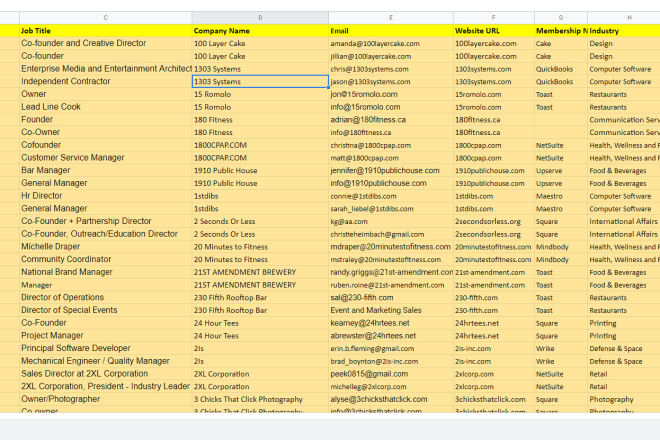Viewport: 660px width, 440px height.
Task: Click the Community Coordinator cell
Action: [x=105, y=259]
